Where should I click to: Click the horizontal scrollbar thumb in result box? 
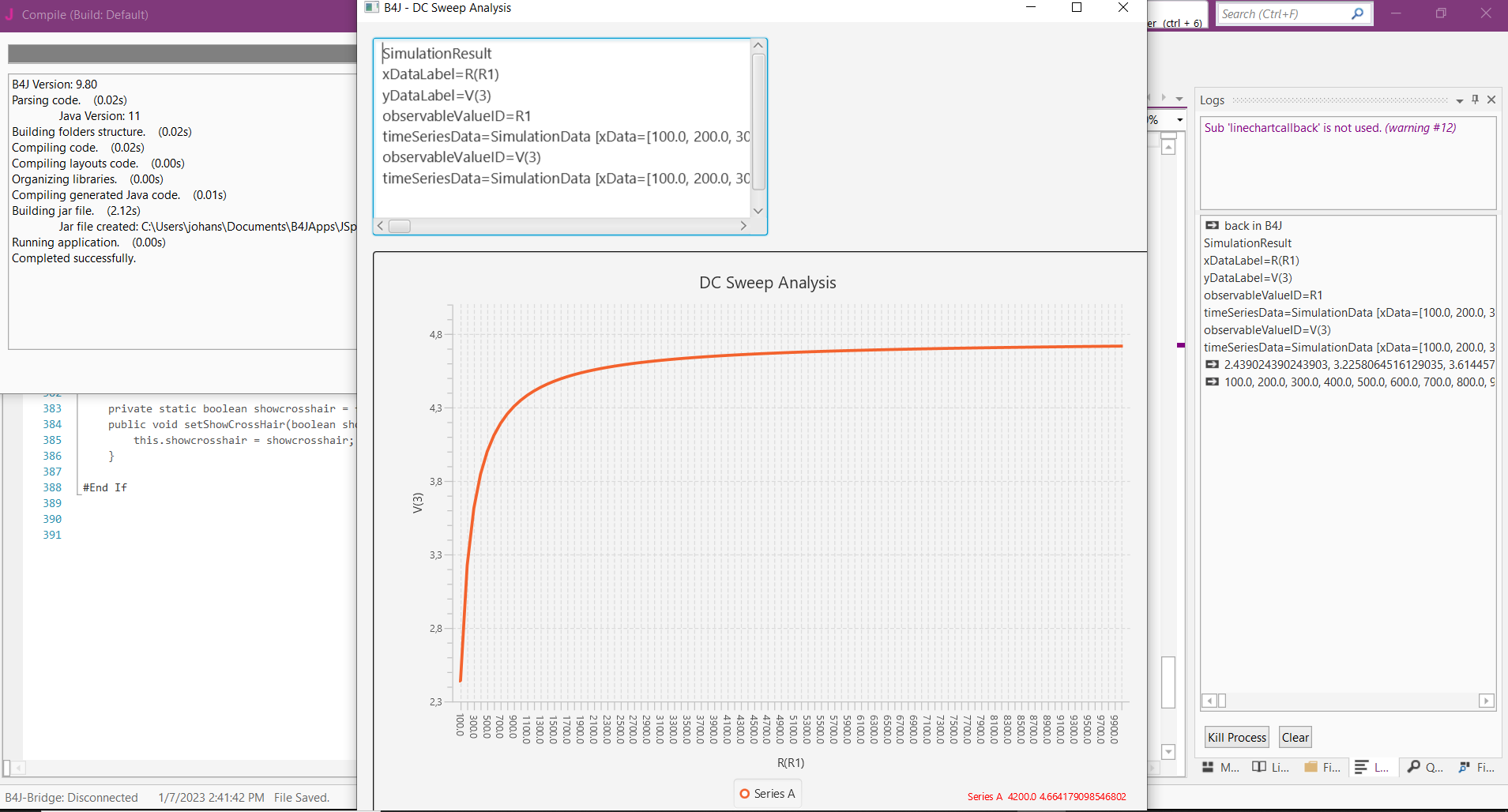point(400,226)
